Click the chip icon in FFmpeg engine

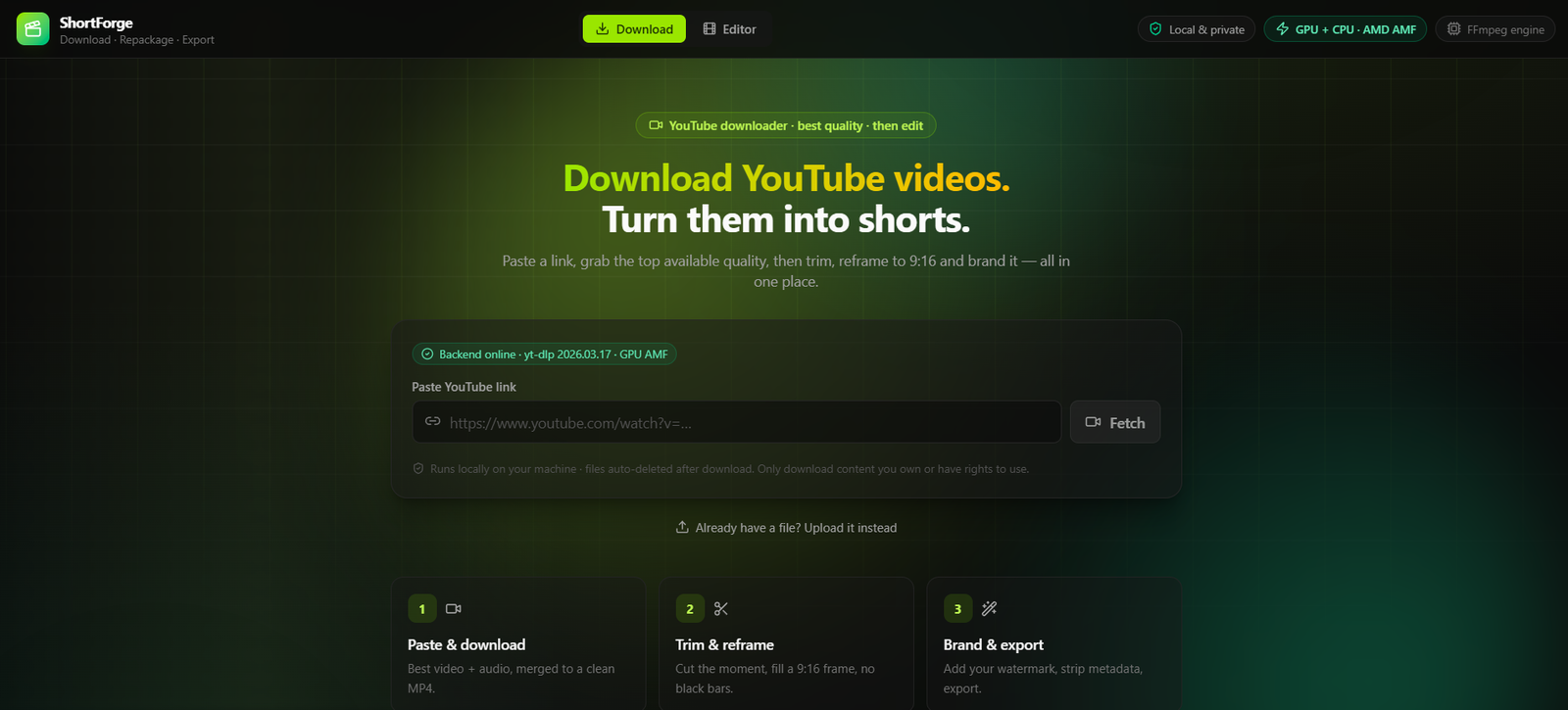pyautogui.click(x=1453, y=29)
